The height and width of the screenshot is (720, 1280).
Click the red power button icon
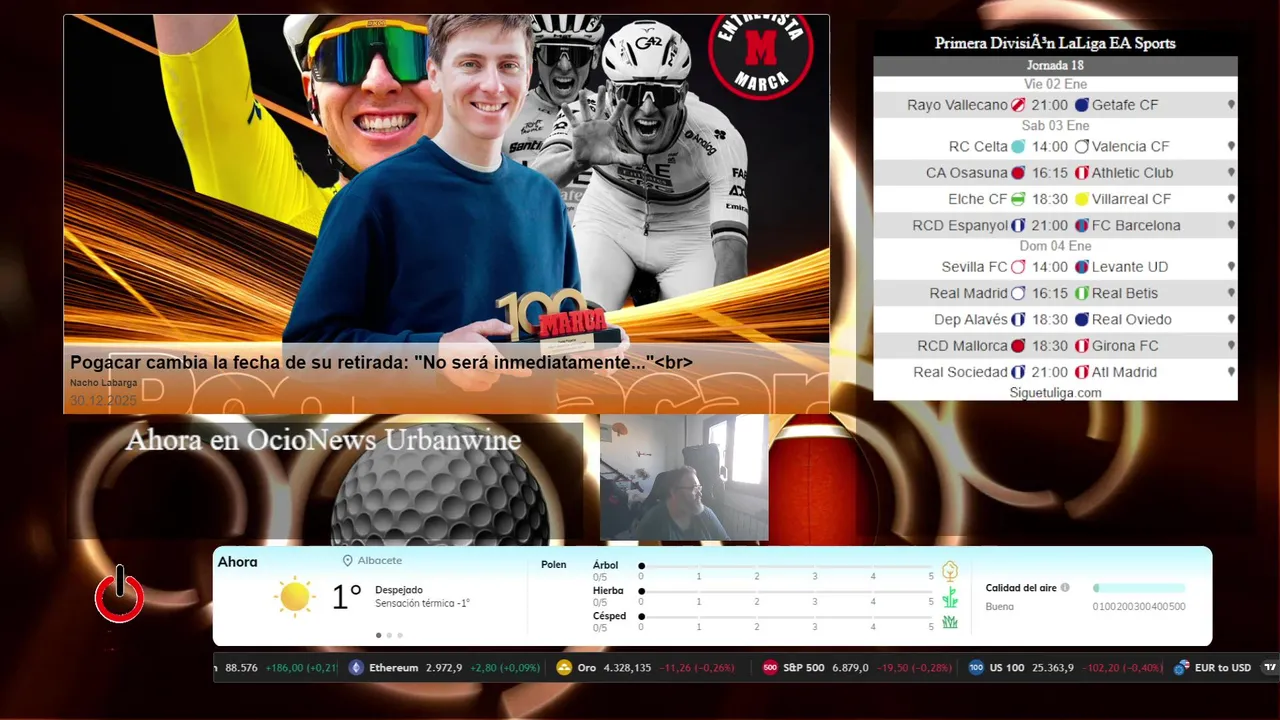click(119, 594)
